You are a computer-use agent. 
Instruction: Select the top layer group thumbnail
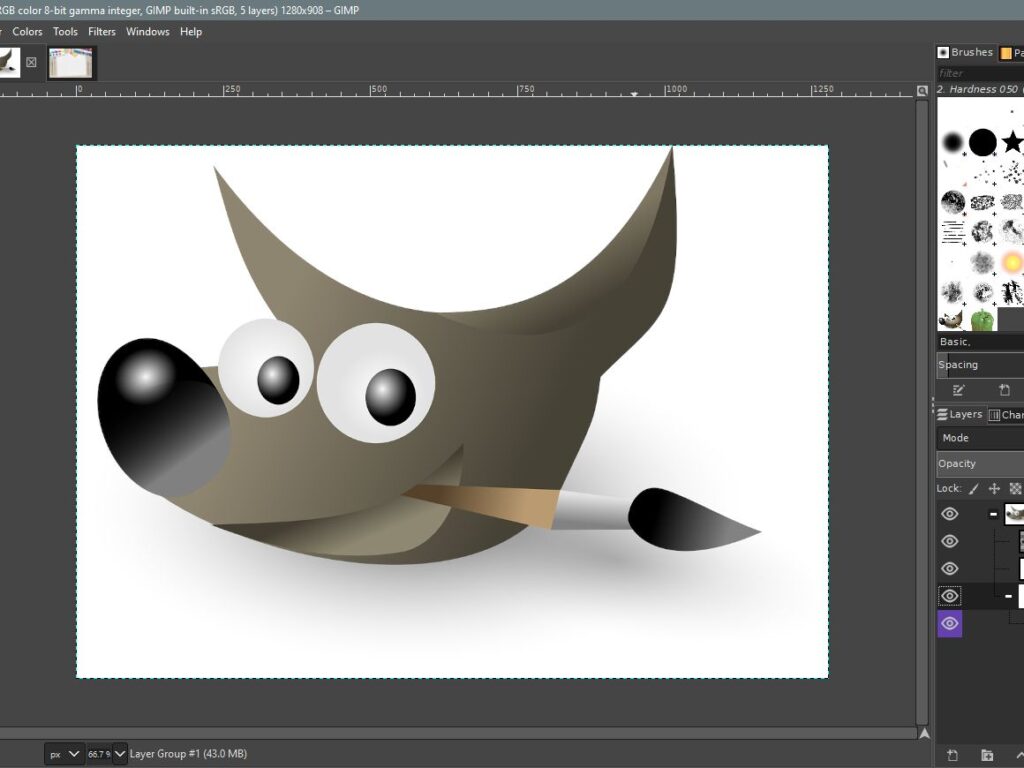click(x=1014, y=514)
